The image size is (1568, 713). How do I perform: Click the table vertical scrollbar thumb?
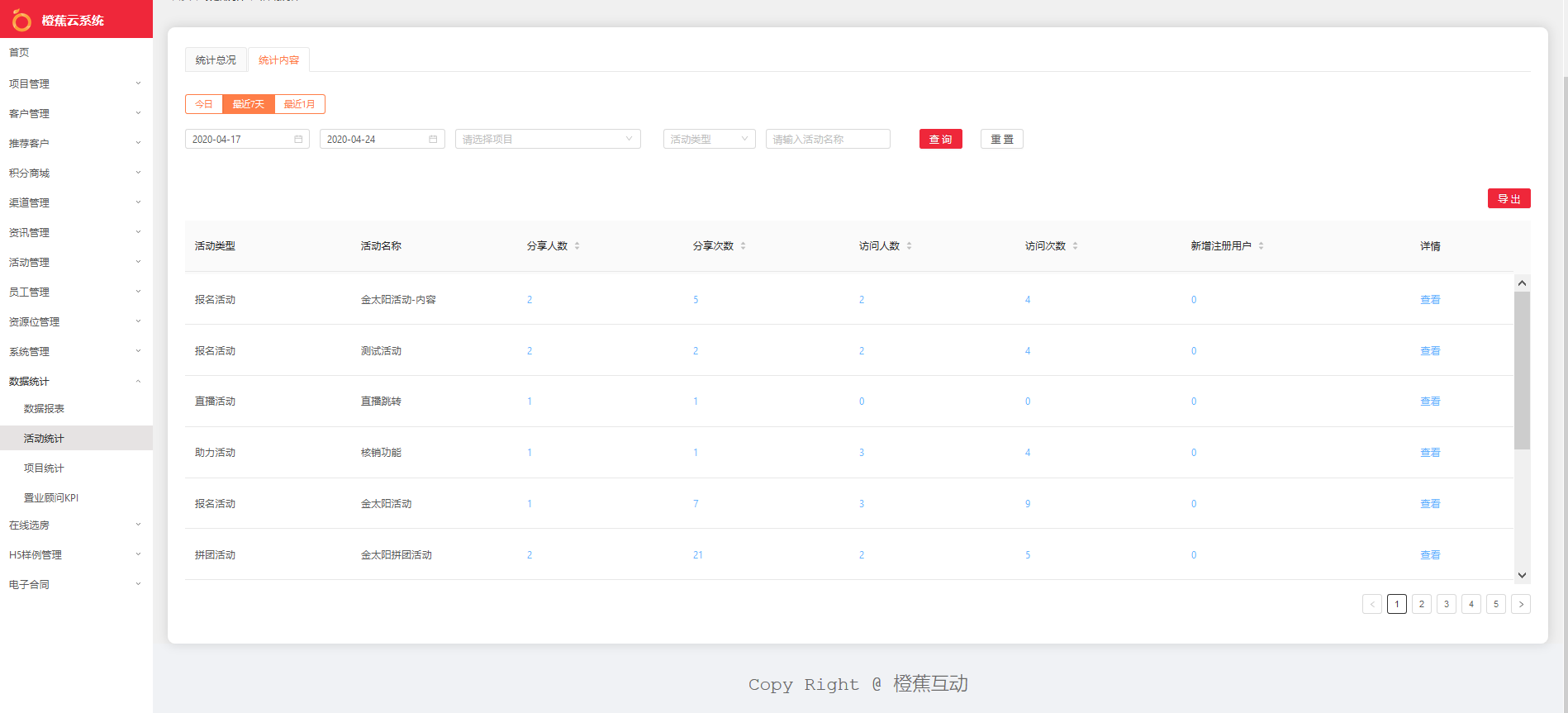coord(1522,370)
